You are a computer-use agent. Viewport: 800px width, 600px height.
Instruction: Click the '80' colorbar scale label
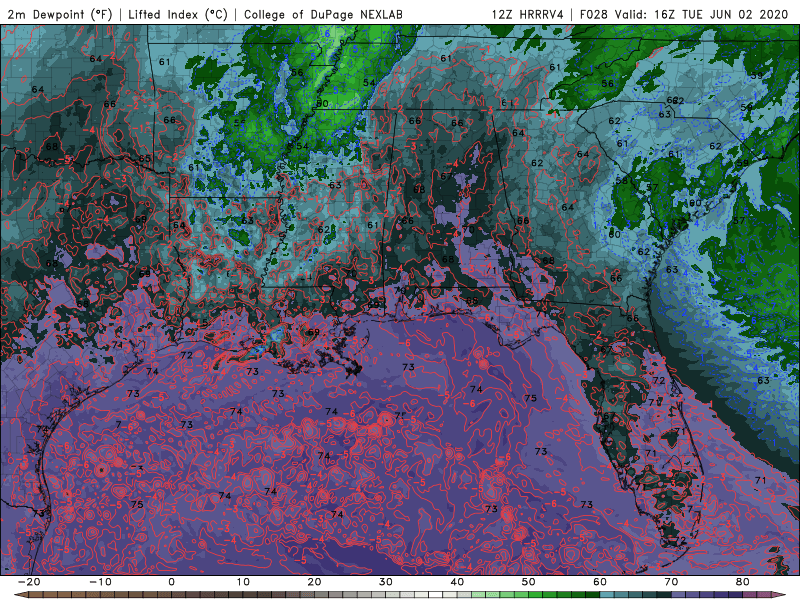(x=743, y=582)
